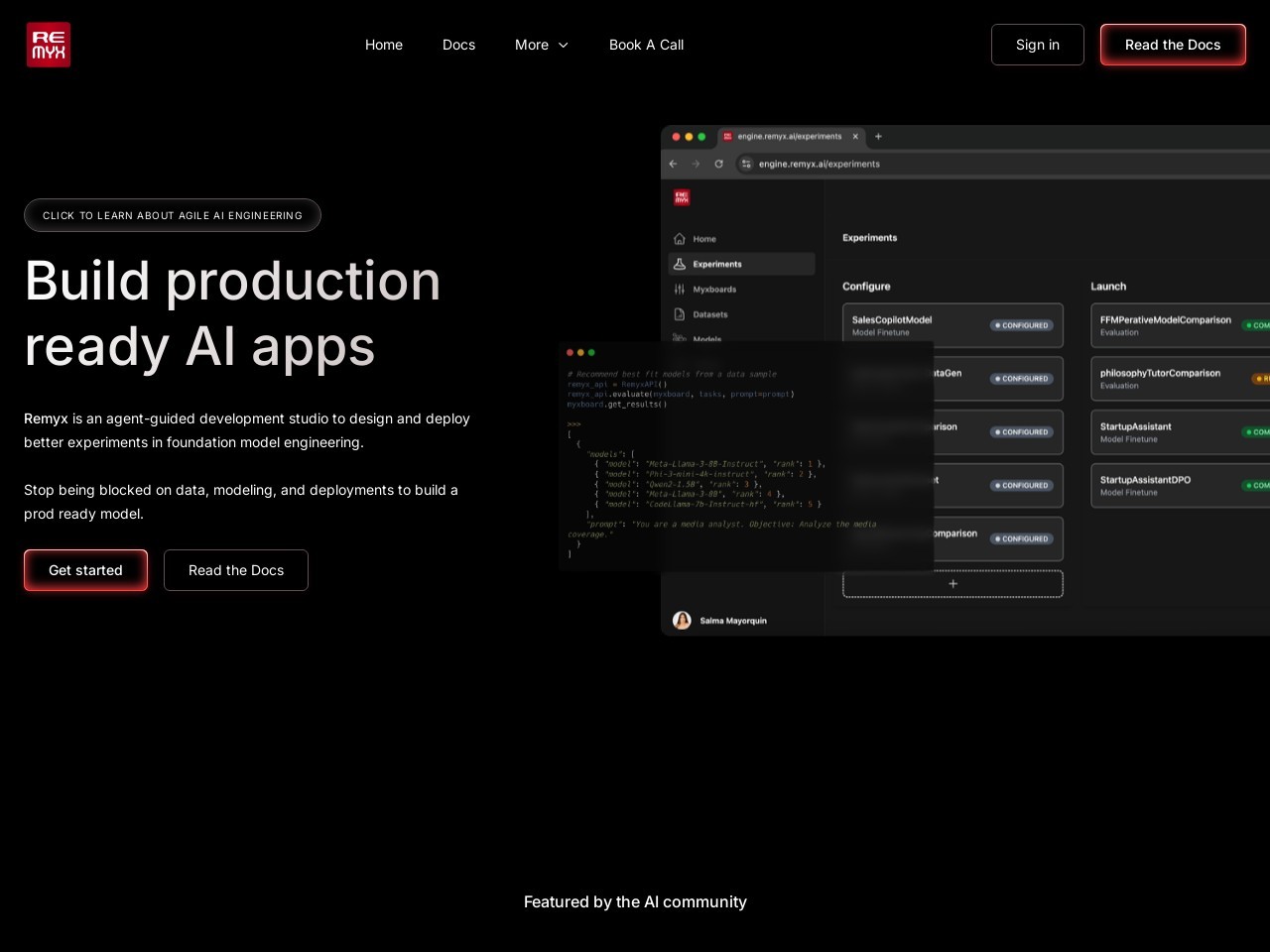Select Experiments in the product screenshot sidebar

click(742, 264)
